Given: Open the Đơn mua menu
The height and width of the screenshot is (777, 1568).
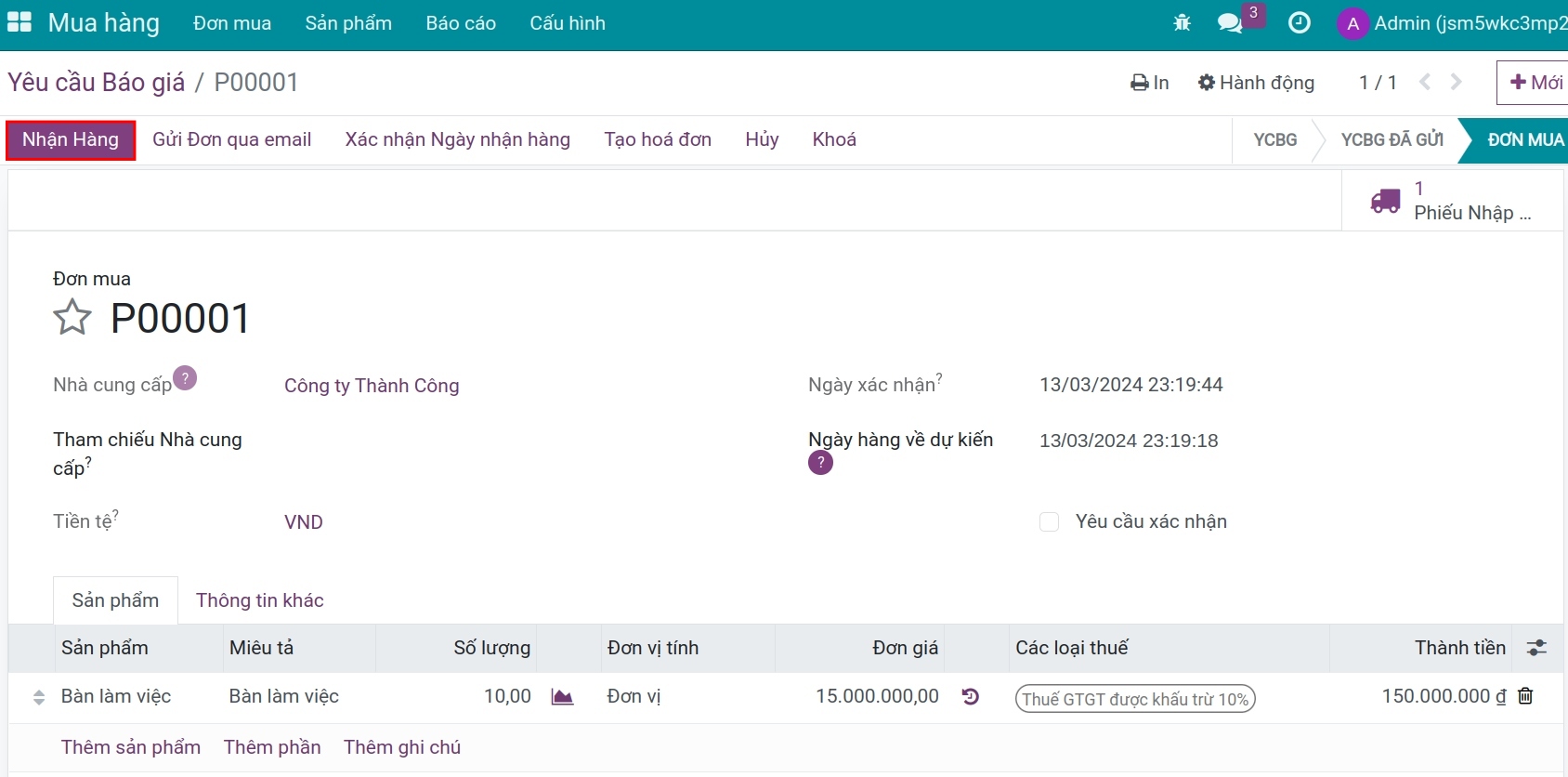Looking at the screenshot, I should tap(232, 23).
